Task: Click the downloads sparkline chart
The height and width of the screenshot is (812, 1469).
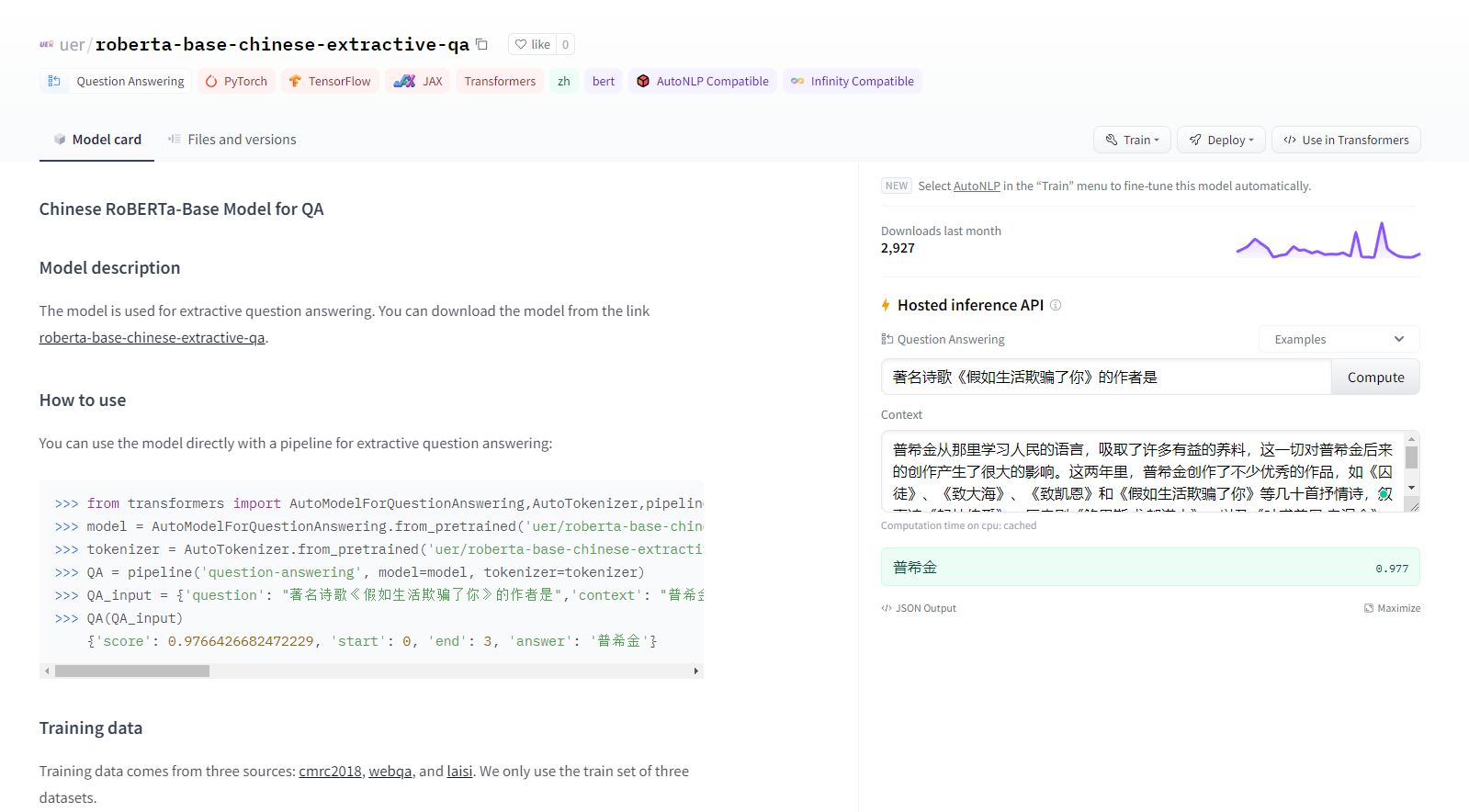Action: pyautogui.click(x=1328, y=241)
